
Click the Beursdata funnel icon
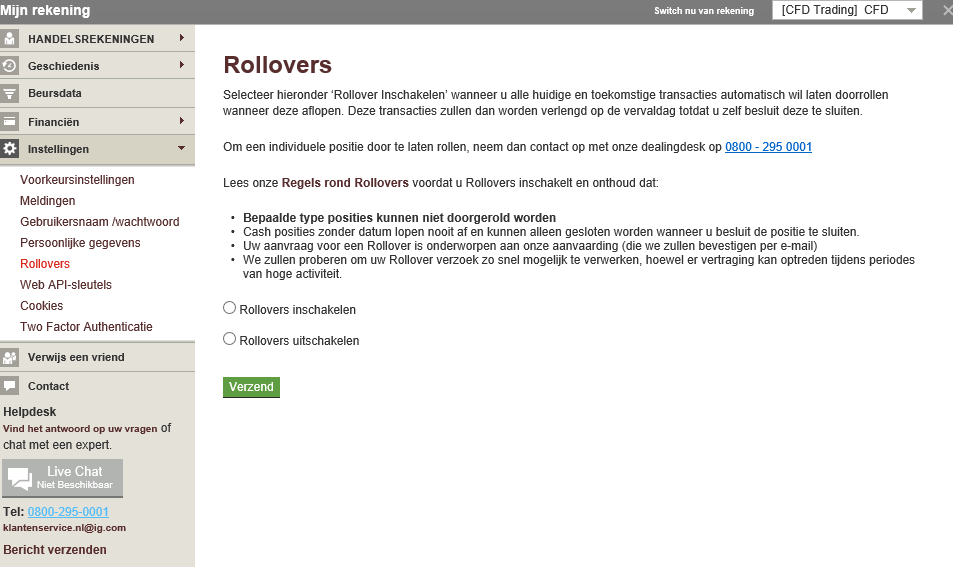point(9,94)
